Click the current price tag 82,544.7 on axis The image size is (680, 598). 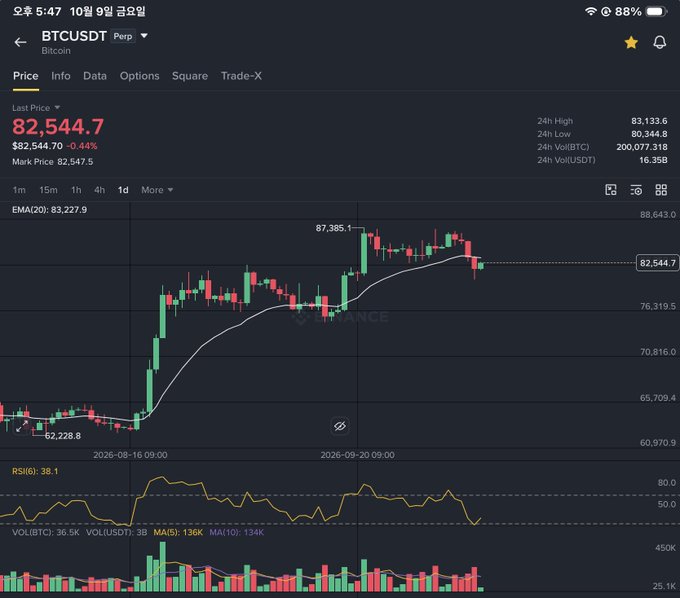click(657, 263)
